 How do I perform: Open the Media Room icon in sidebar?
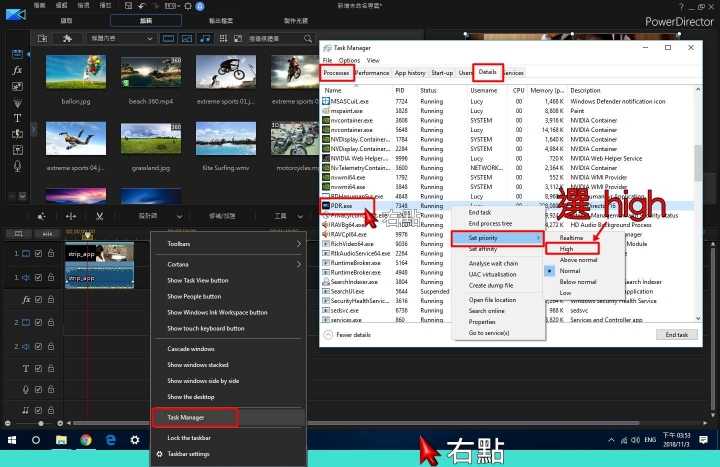[17, 54]
